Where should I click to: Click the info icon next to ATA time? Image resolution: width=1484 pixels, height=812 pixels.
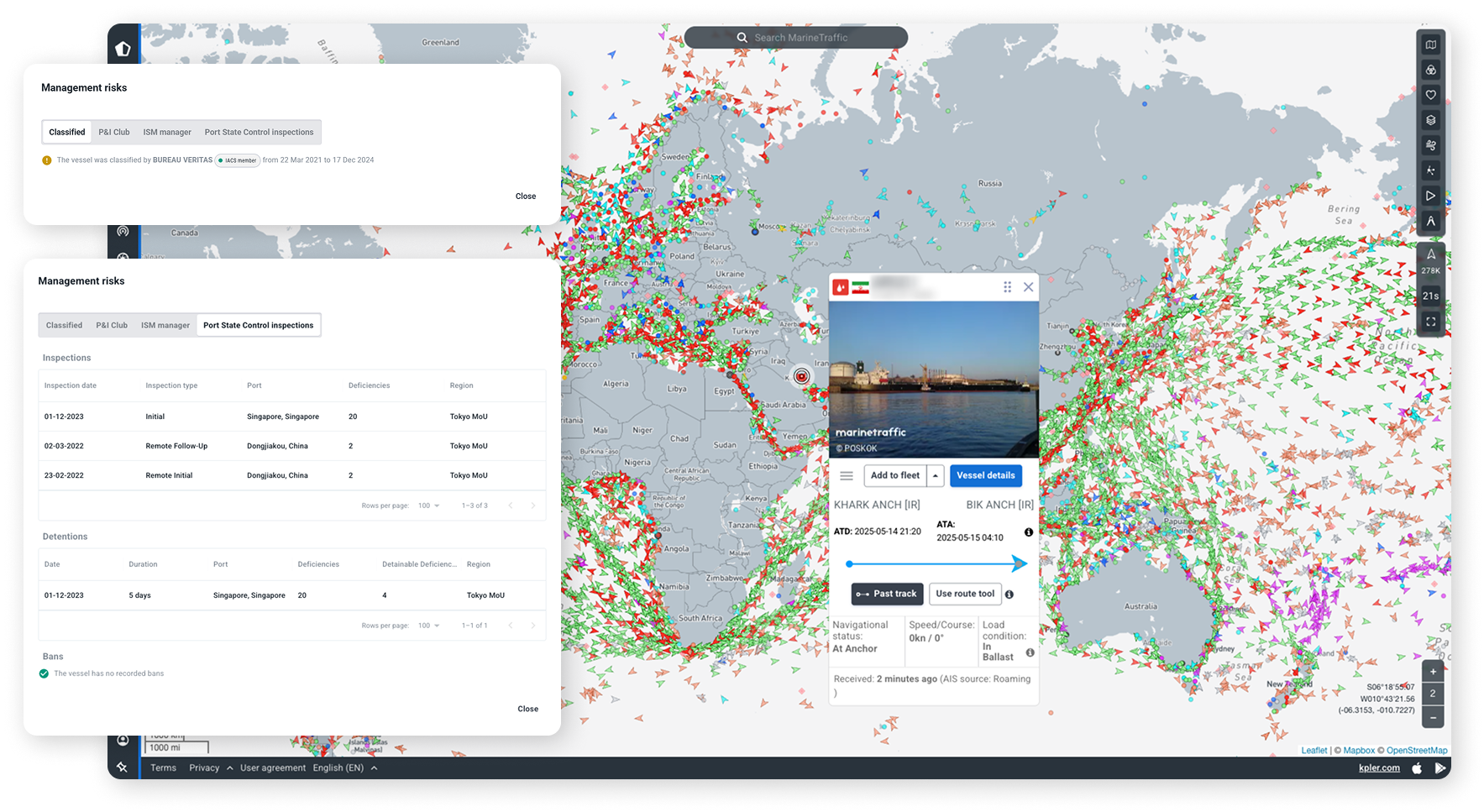point(1028,532)
